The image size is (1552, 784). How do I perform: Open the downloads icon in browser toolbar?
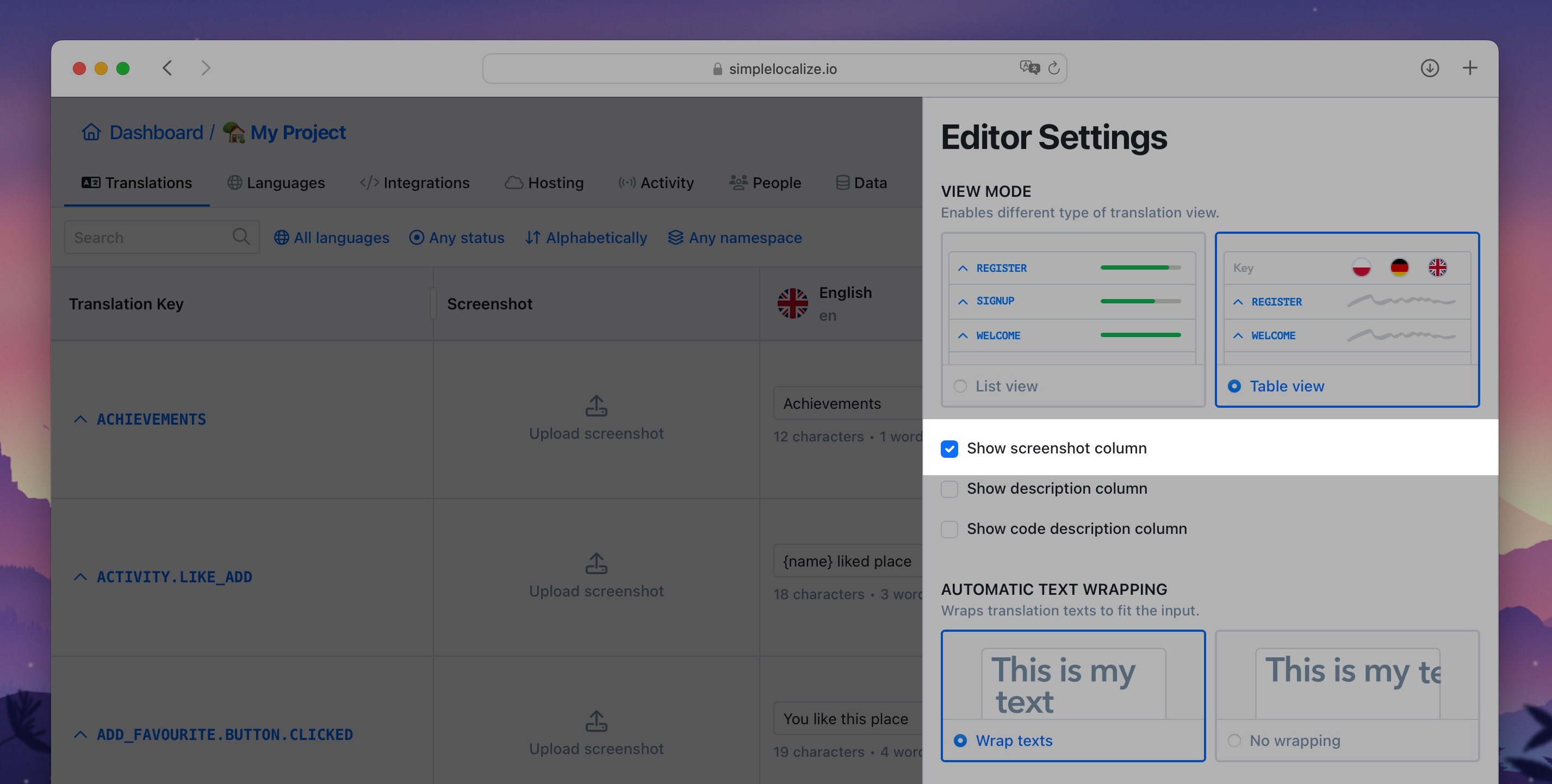(1430, 68)
